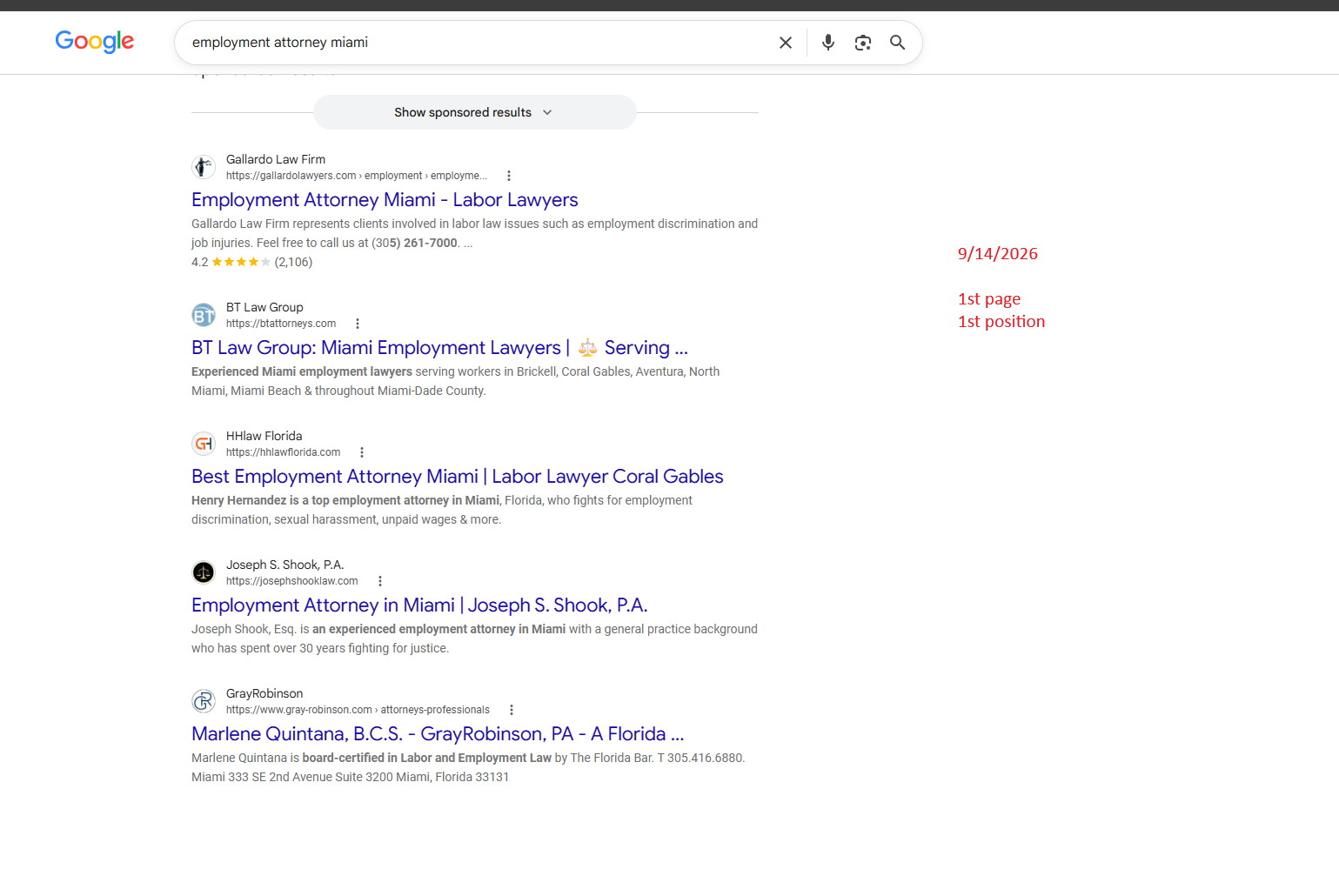
Task: Open 'Employment Attorney in Miami | Joseph S. Shook' link
Action: [x=419, y=605]
